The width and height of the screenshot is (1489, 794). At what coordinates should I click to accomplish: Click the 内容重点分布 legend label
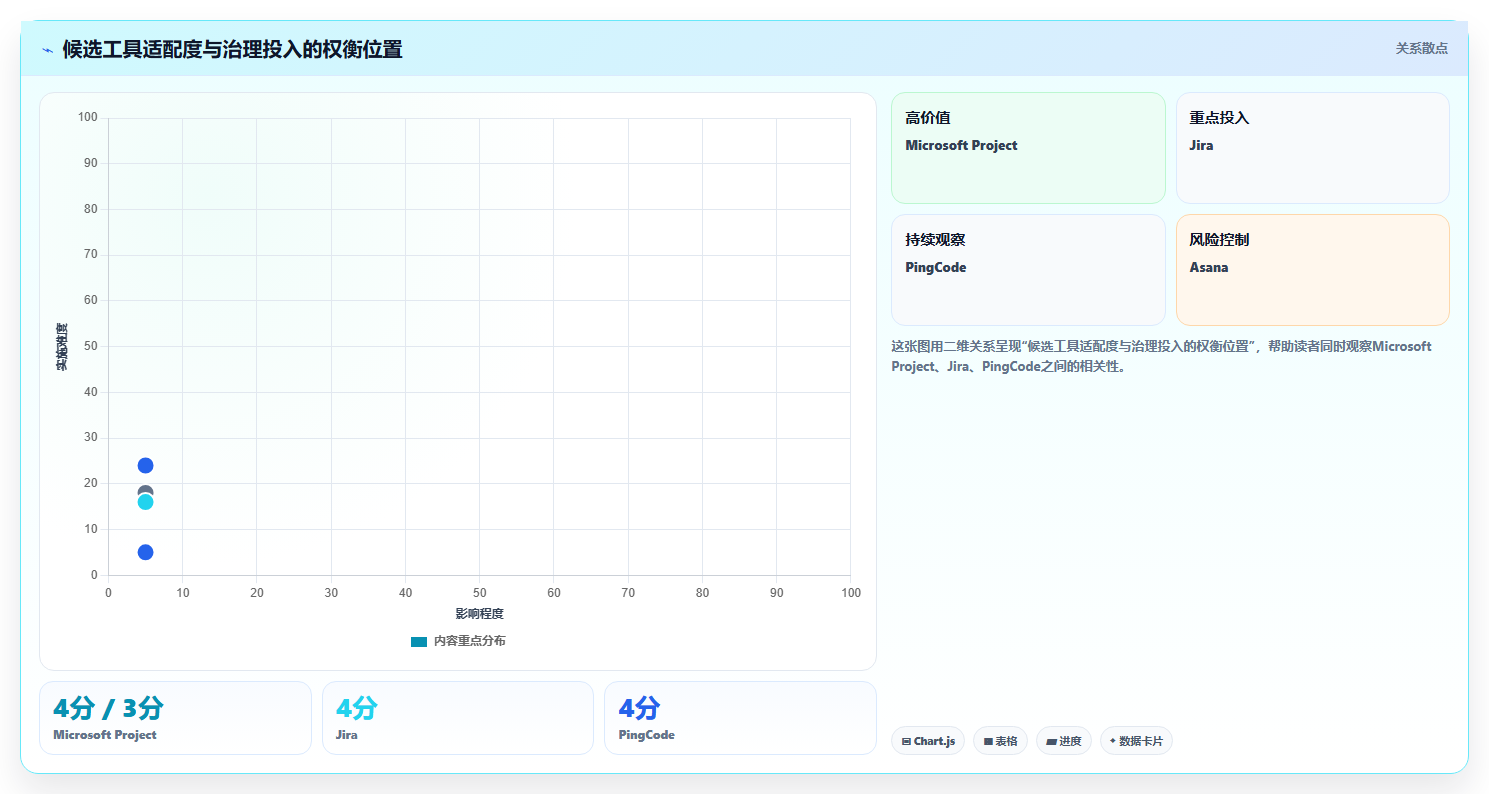[469, 641]
